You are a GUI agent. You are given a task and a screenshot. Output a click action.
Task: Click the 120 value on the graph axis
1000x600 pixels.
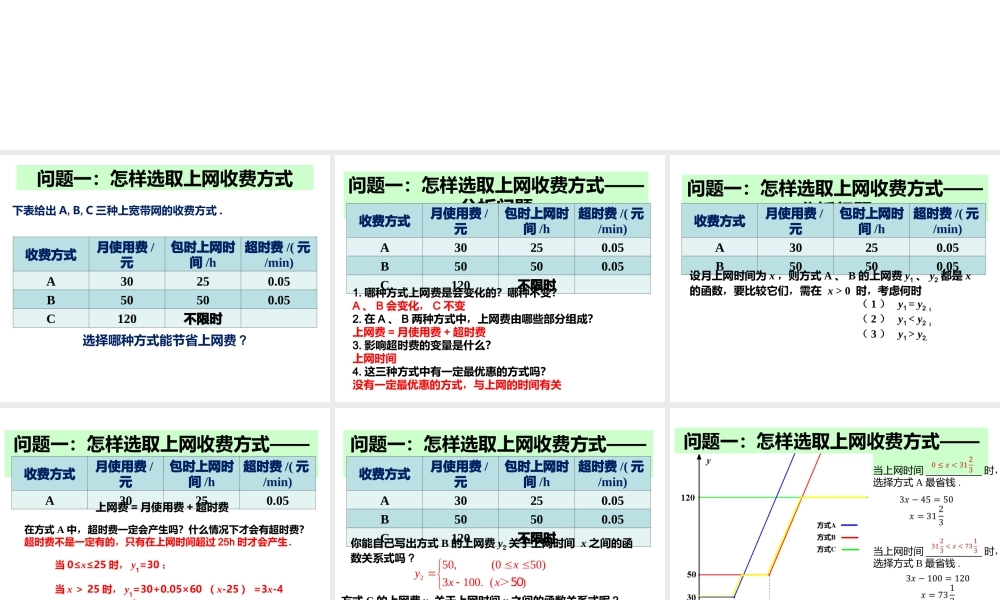click(x=688, y=497)
